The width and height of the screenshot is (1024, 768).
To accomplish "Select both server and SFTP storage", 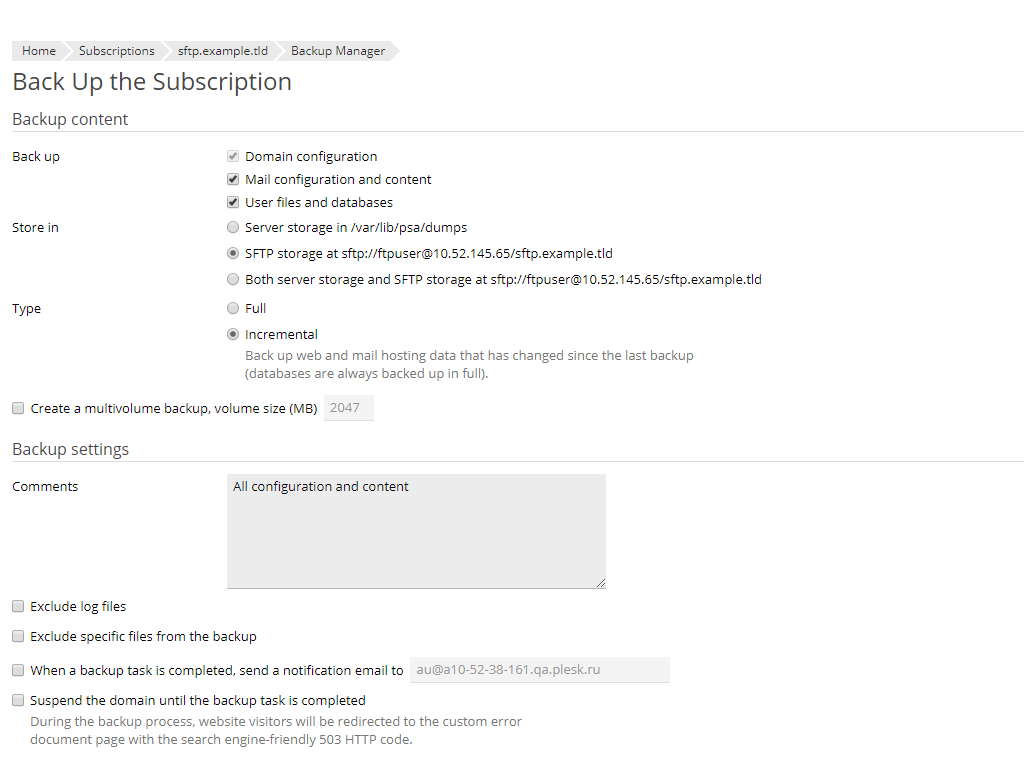I will (x=233, y=280).
